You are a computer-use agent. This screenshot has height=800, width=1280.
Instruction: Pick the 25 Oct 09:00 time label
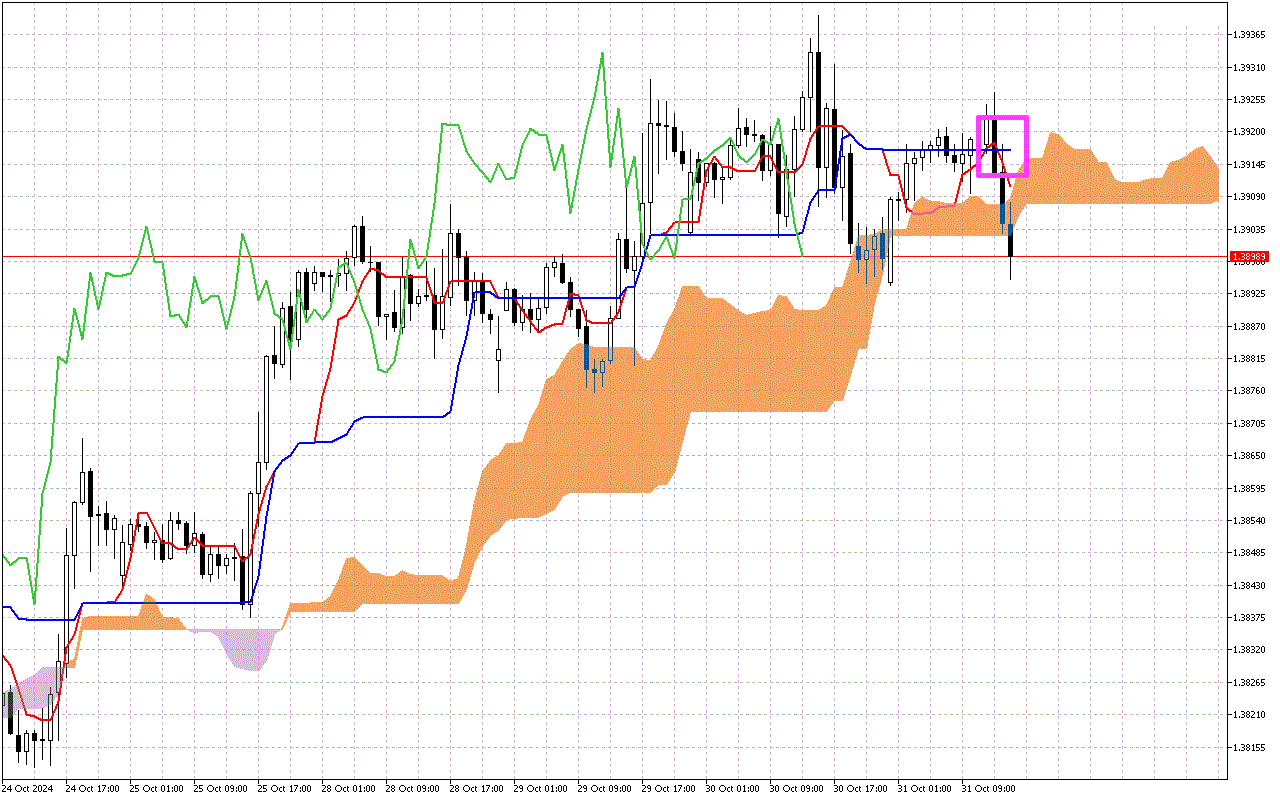click(221, 789)
